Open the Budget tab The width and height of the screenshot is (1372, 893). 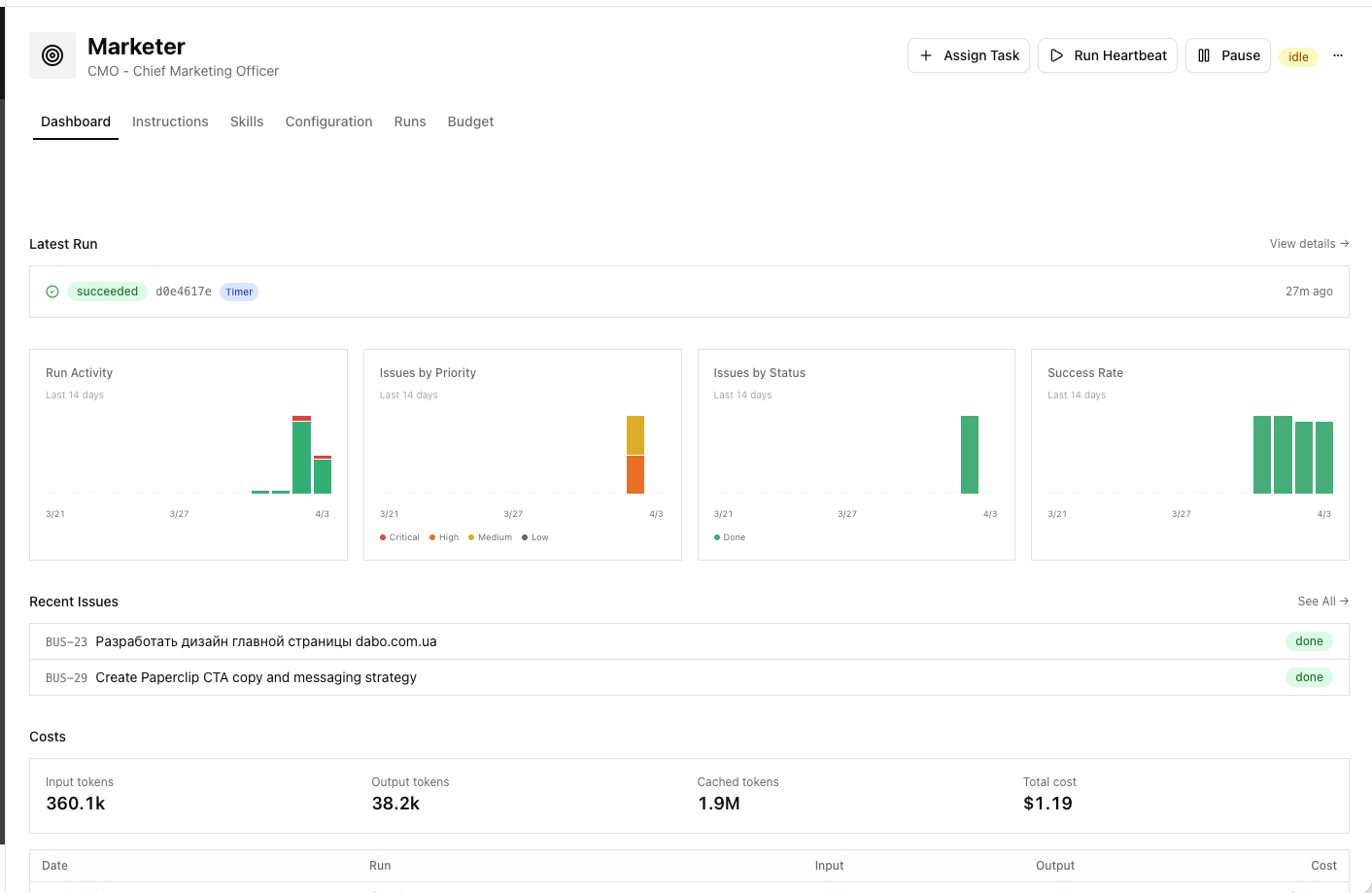(470, 121)
